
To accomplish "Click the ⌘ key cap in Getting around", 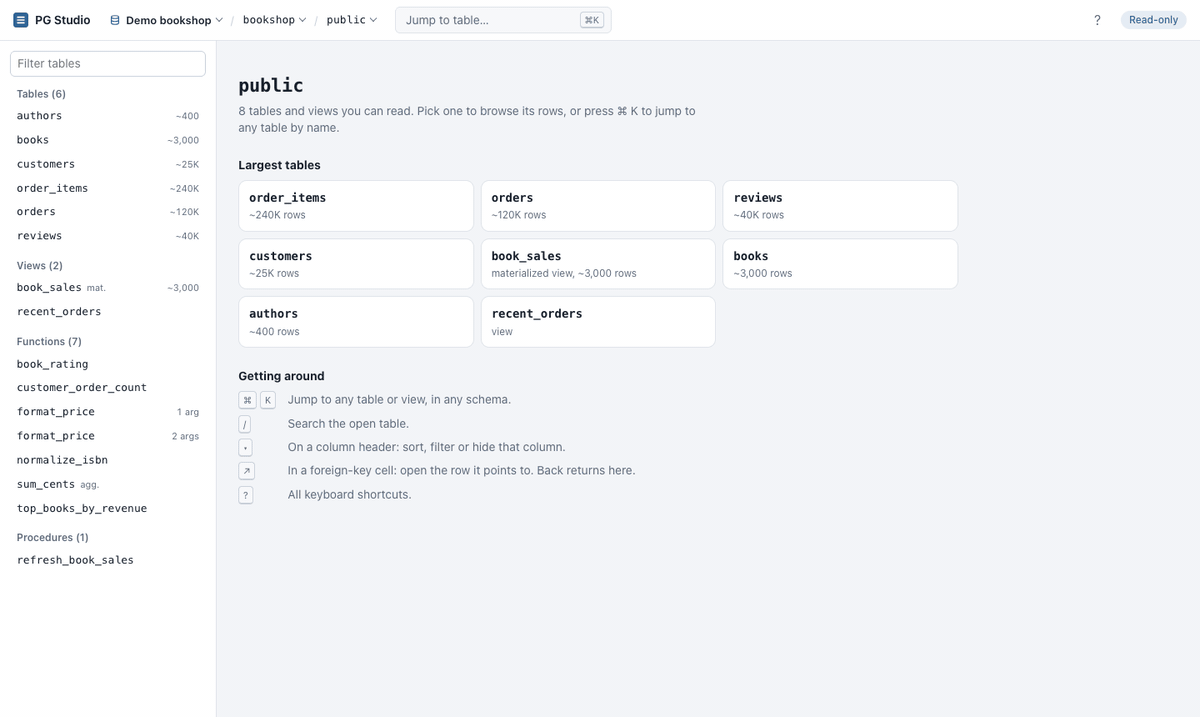I will click(247, 400).
